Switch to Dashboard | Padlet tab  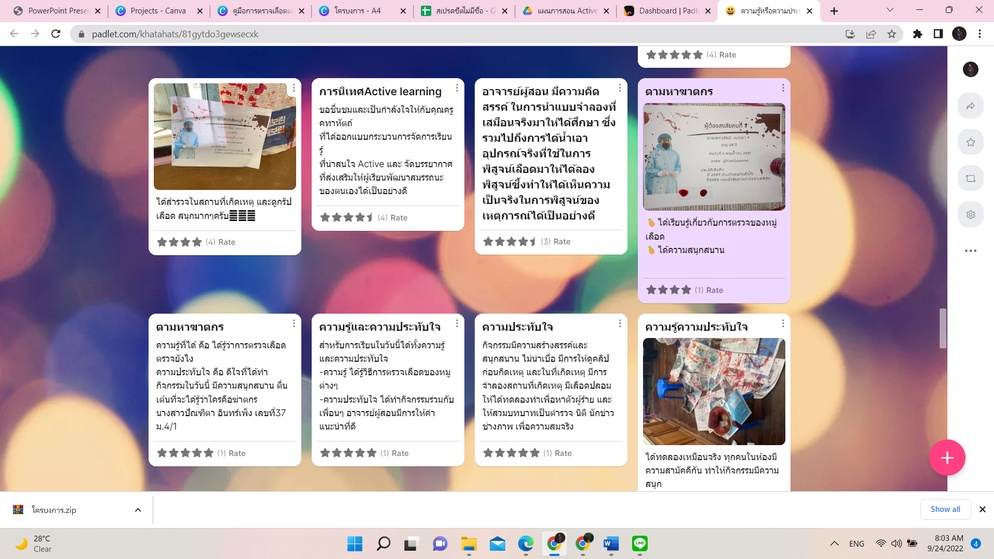pos(666,11)
